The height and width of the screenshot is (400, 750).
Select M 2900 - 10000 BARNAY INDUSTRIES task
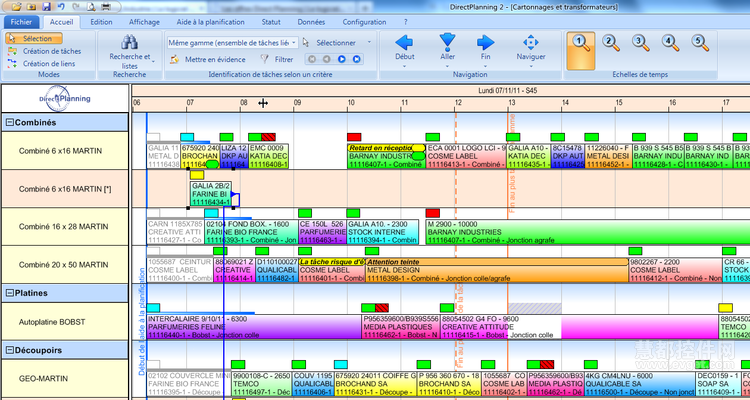point(588,232)
